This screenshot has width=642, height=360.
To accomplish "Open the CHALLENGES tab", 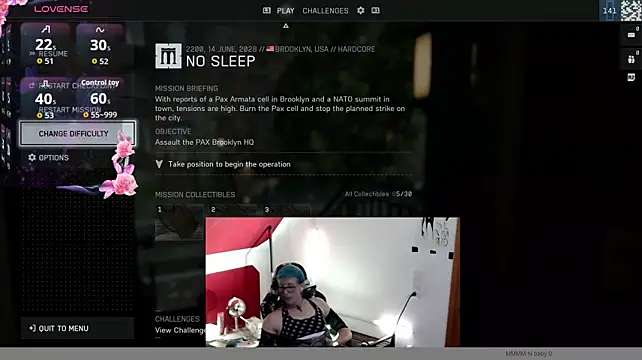I will [325, 11].
